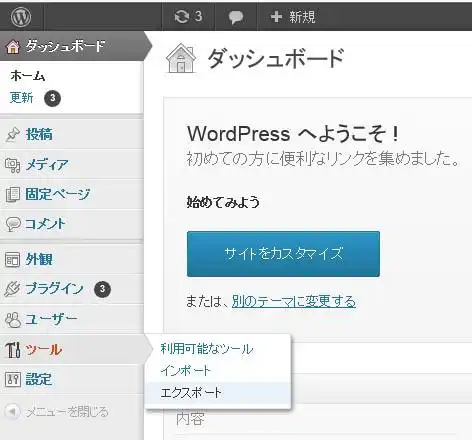Screen dimensions: 472x440
Task: Click the speech bubble icon beside コメント
Action: tap(13, 224)
